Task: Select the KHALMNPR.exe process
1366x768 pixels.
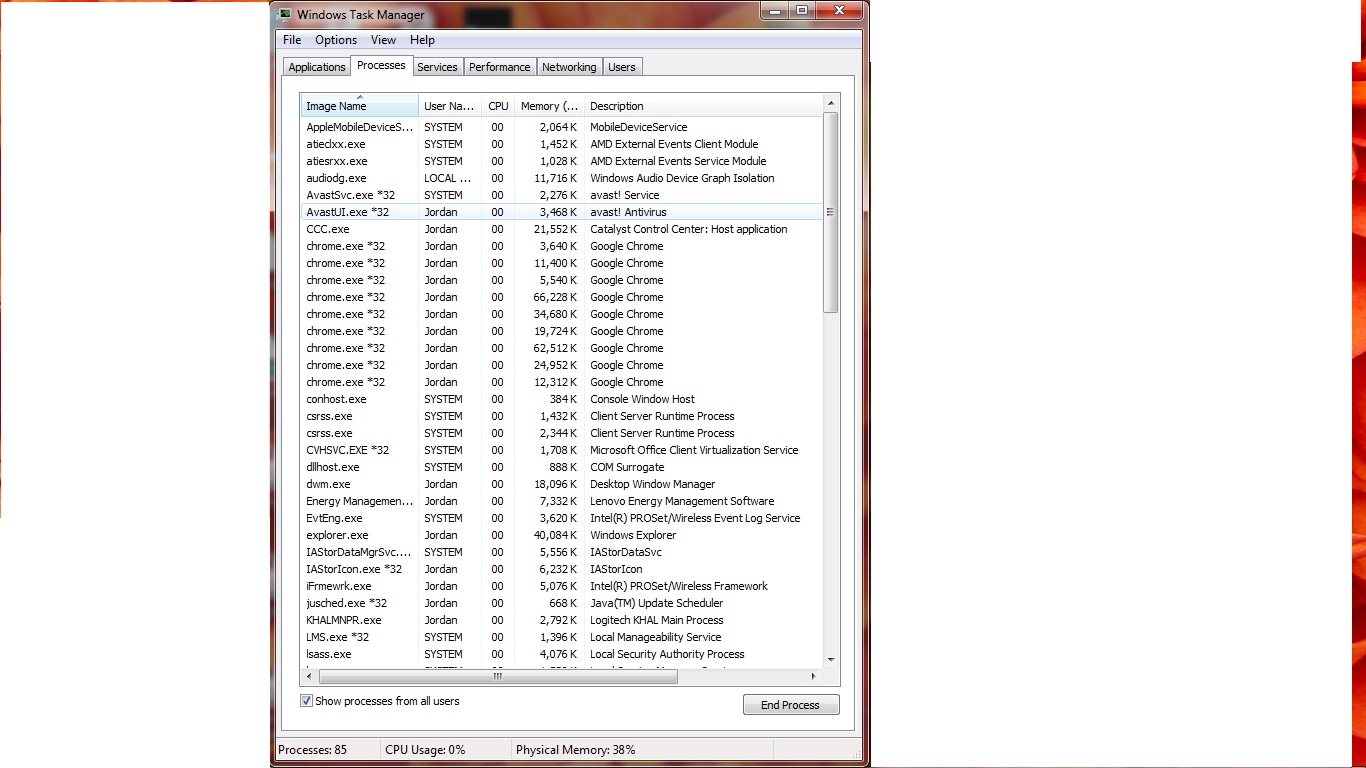Action: [x=562, y=620]
